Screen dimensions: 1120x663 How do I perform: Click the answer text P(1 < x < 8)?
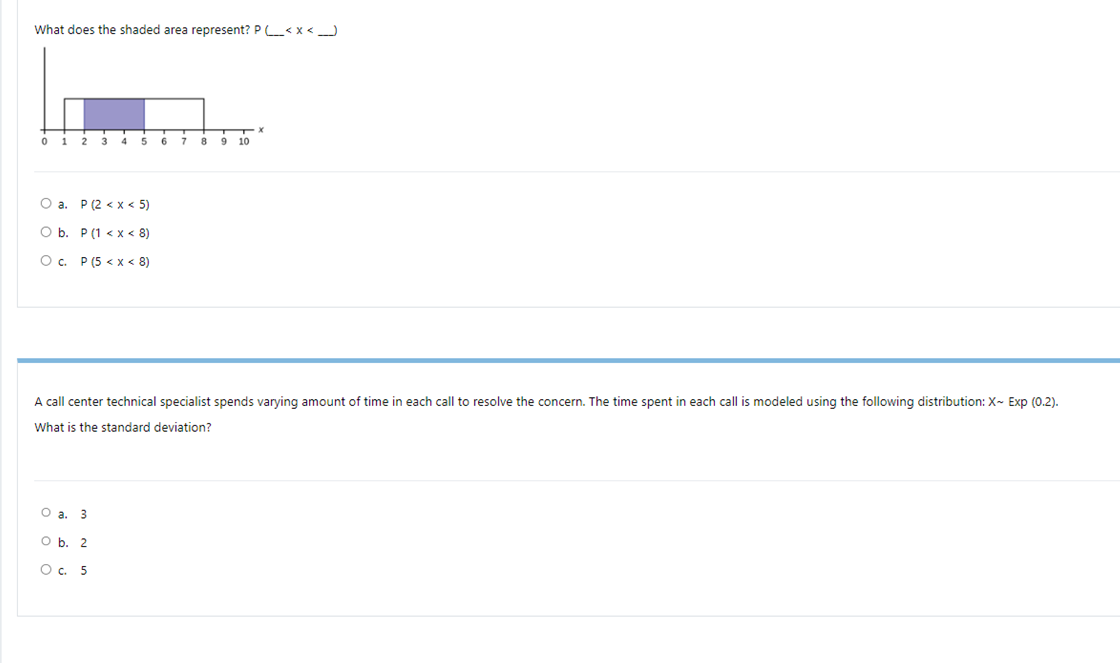[114, 233]
